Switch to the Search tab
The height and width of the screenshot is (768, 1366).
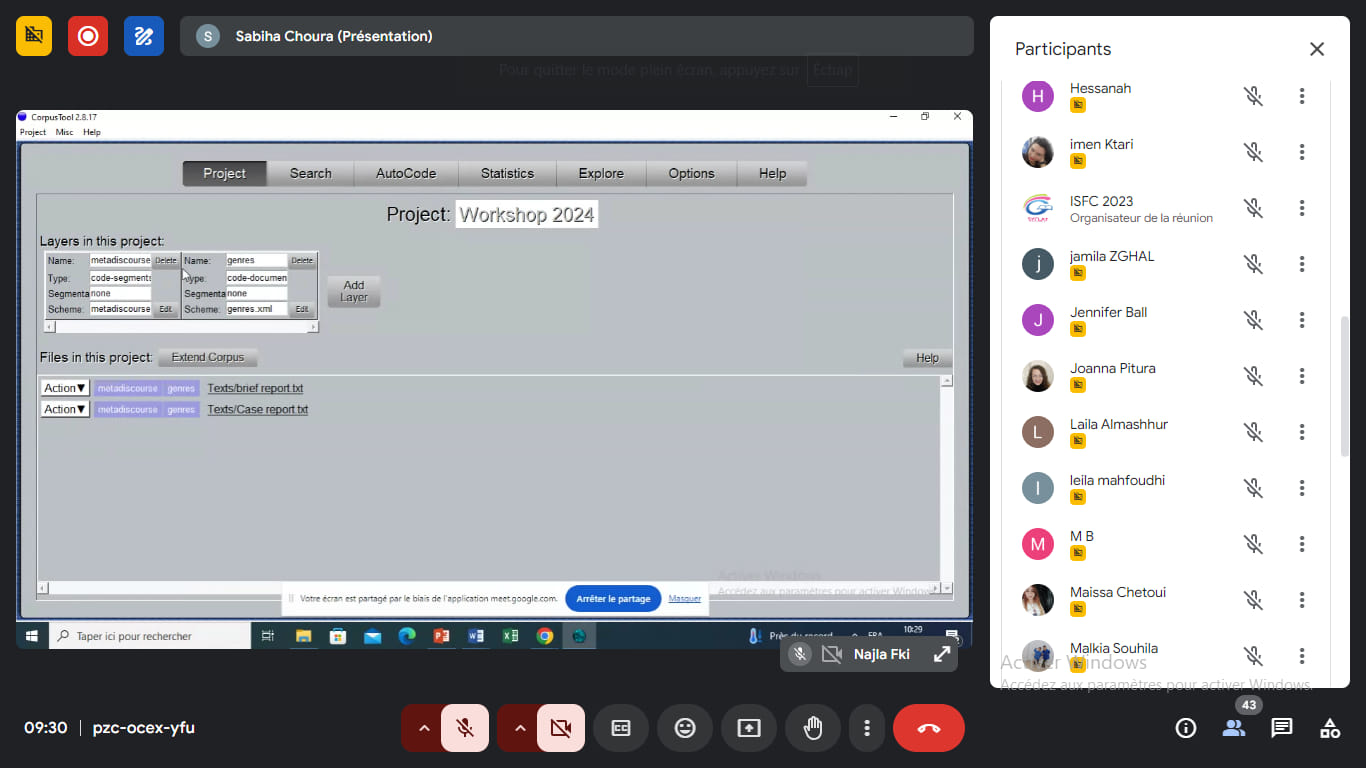point(311,173)
